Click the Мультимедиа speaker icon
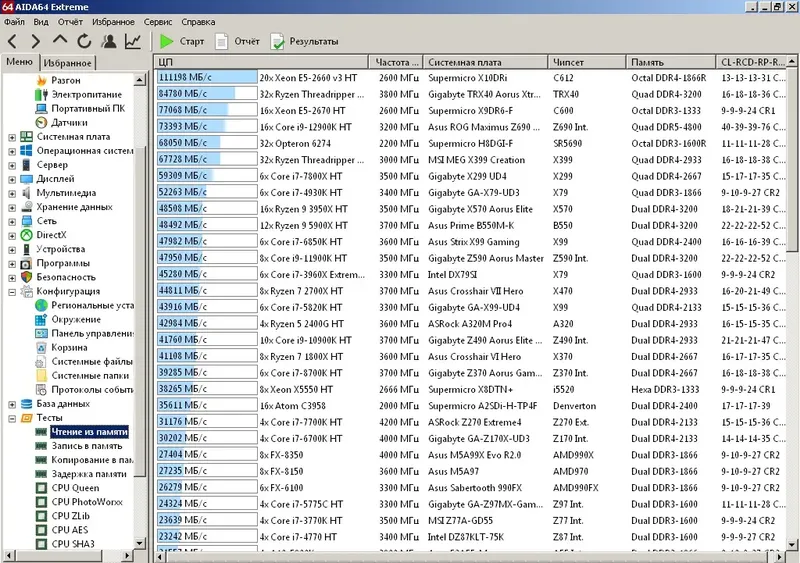800x563 pixels. point(27,192)
